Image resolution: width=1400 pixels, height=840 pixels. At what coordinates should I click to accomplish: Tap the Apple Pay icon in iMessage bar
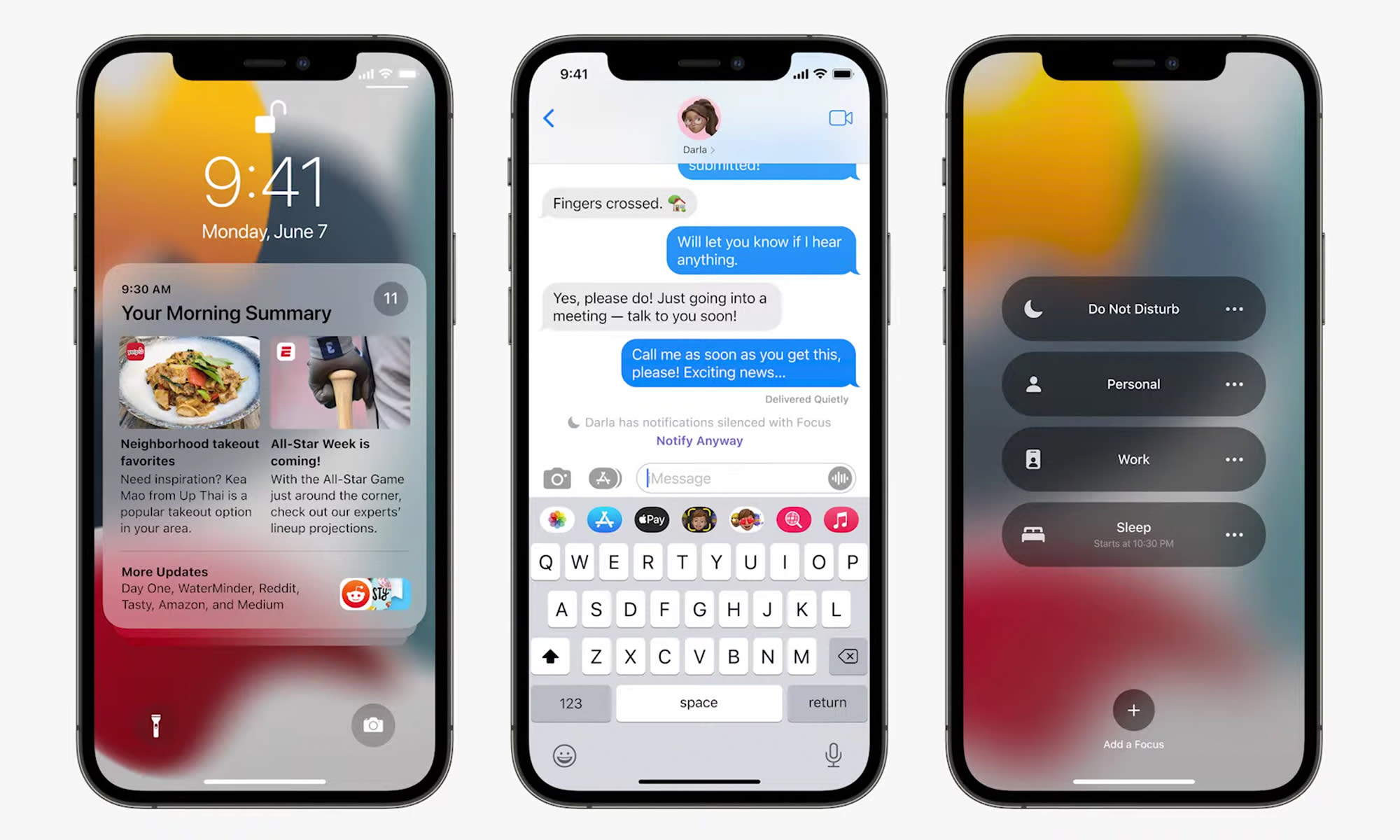pyautogui.click(x=651, y=519)
